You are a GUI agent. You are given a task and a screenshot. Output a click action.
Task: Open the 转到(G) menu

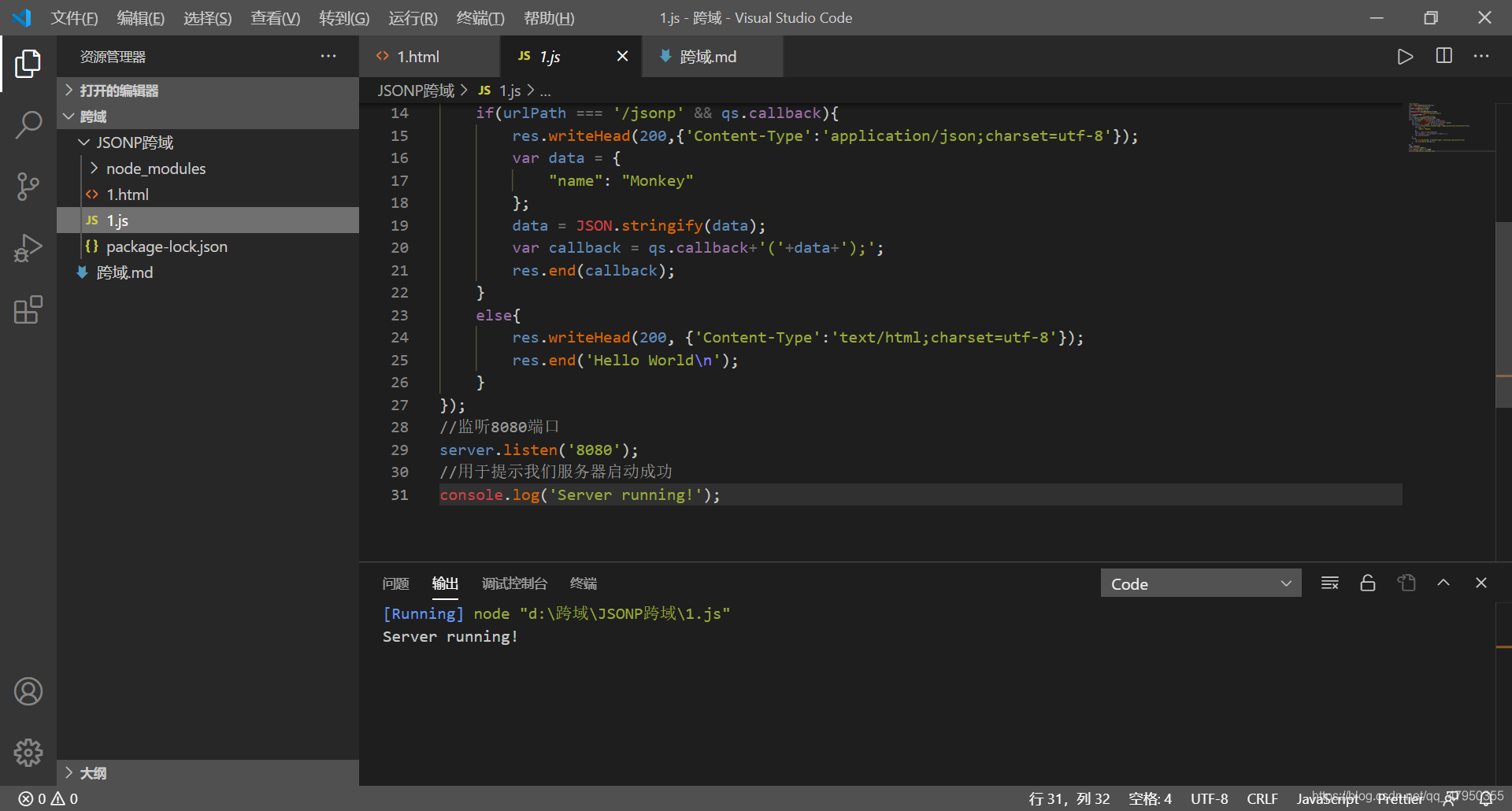pyautogui.click(x=344, y=17)
